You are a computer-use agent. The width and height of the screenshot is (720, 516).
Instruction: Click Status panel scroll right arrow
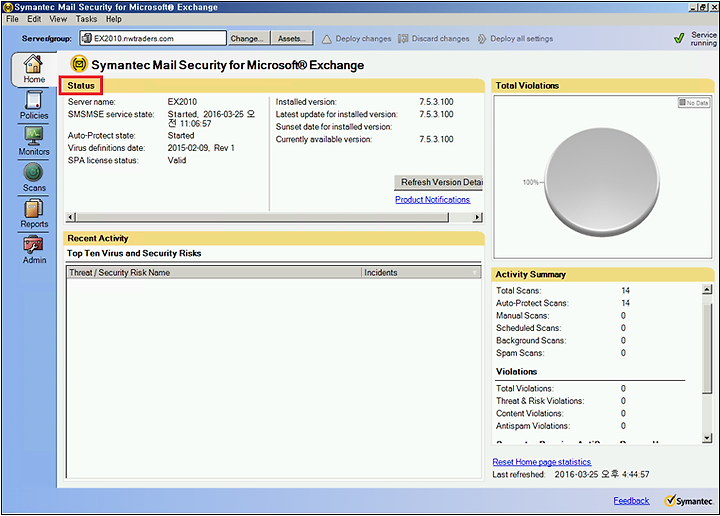click(x=478, y=217)
